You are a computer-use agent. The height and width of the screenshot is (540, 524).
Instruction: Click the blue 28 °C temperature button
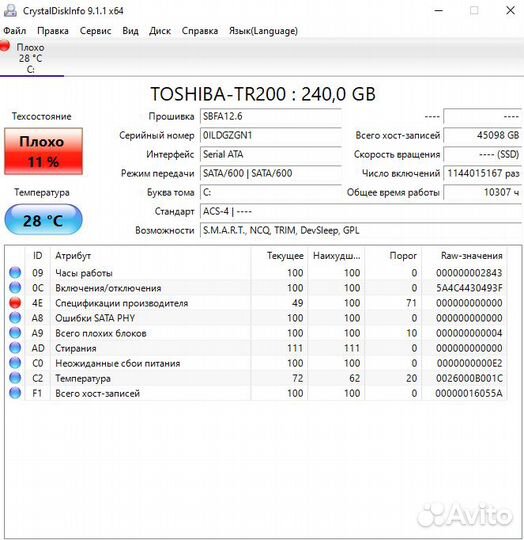point(43,220)
